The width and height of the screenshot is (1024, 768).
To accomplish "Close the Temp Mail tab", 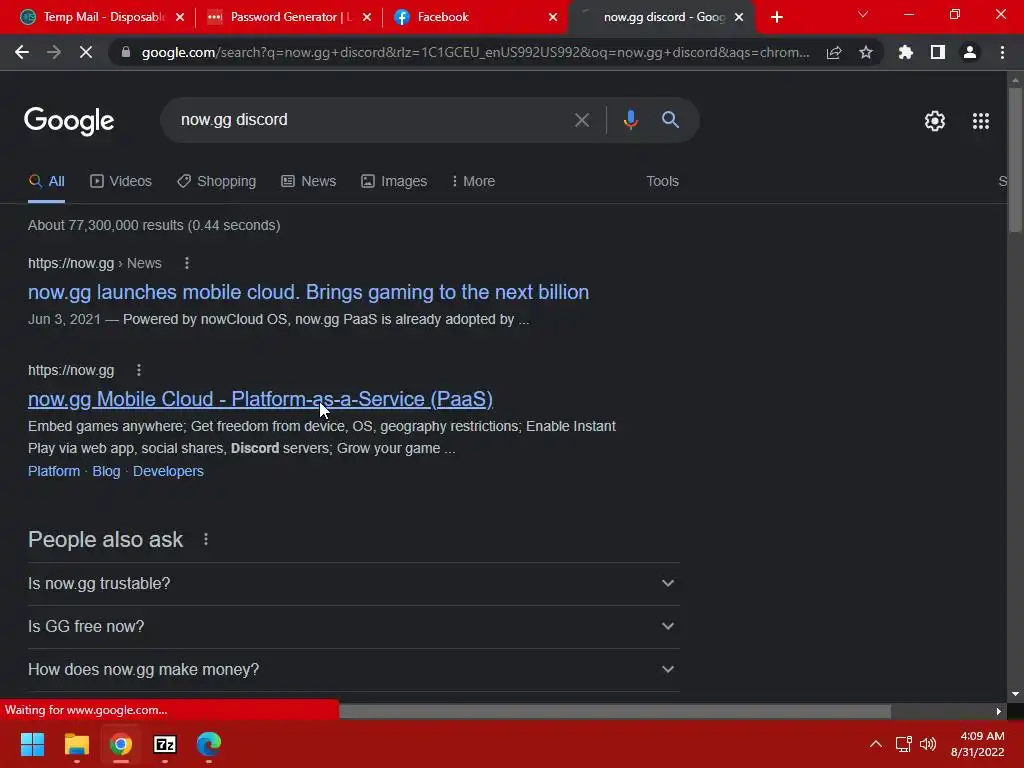I will [x=180, y=17].
